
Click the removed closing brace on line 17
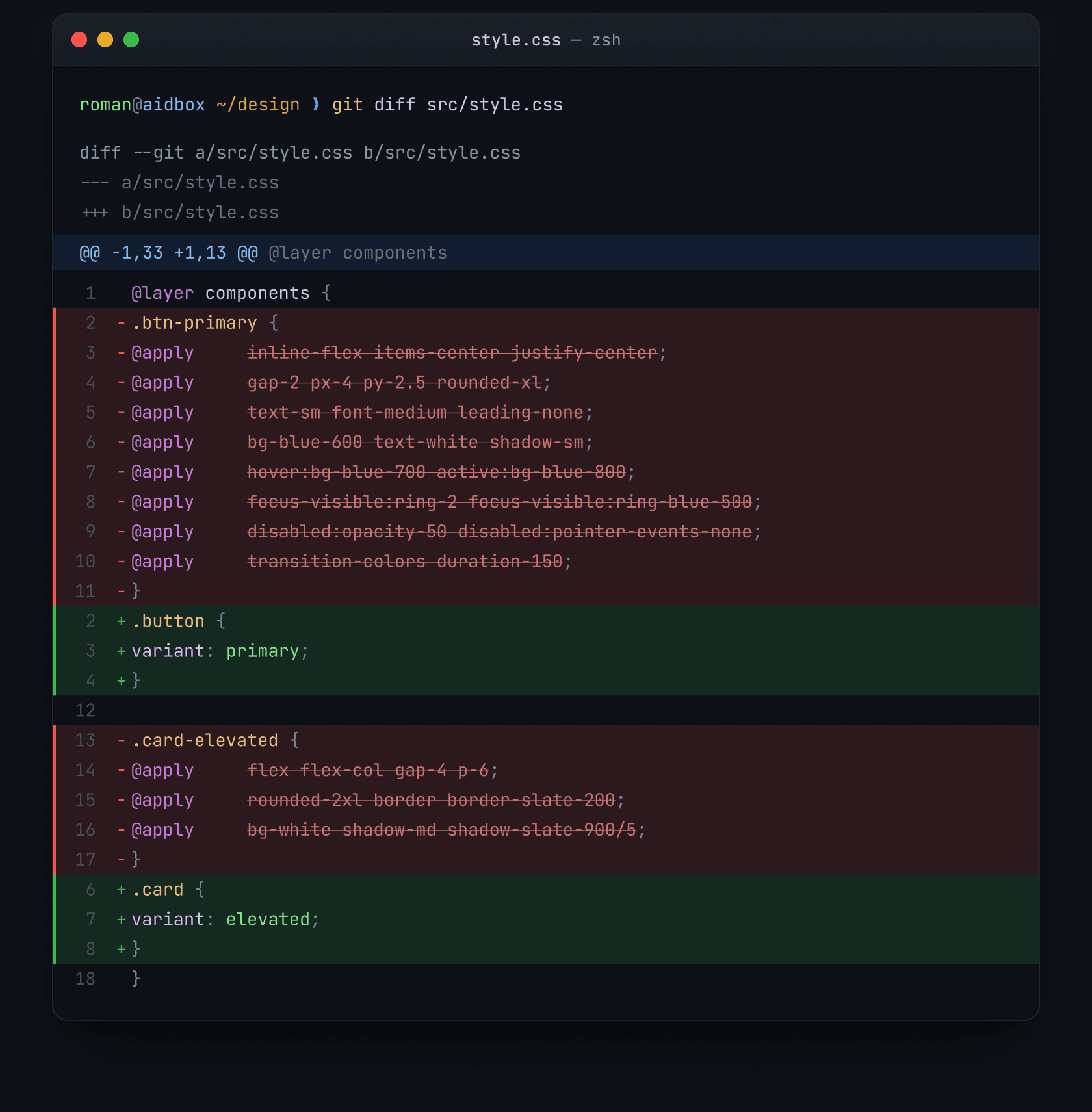[136, 860]
